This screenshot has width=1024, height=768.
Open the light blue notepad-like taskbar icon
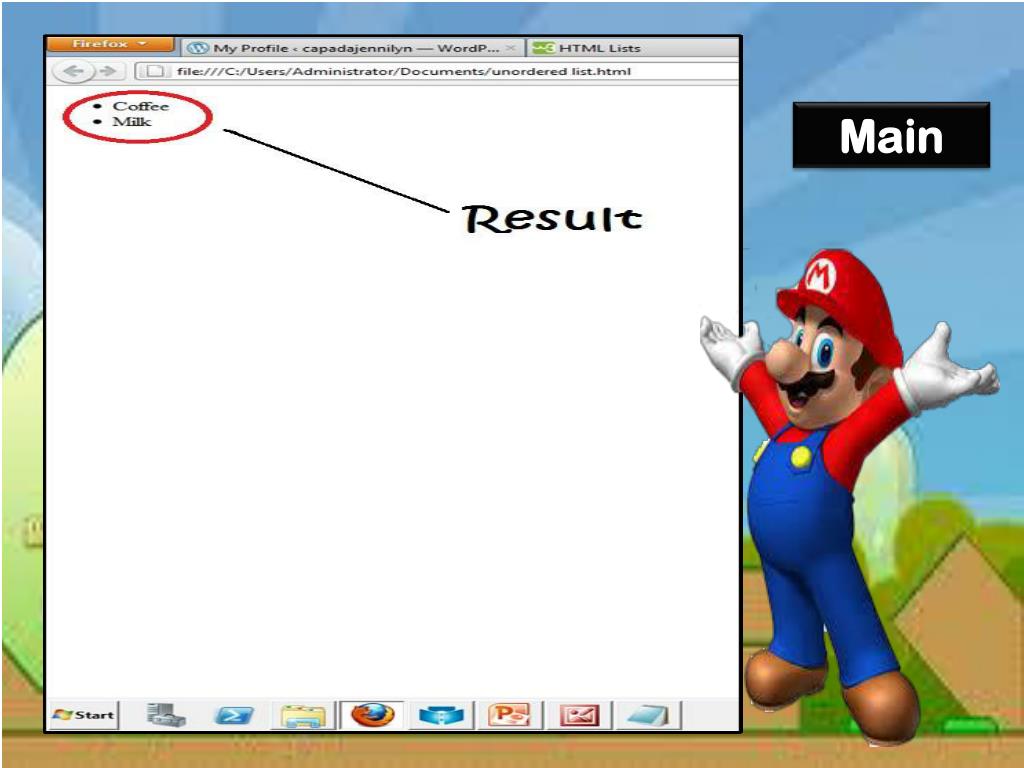pyautogui.click(x=648, y=715)
